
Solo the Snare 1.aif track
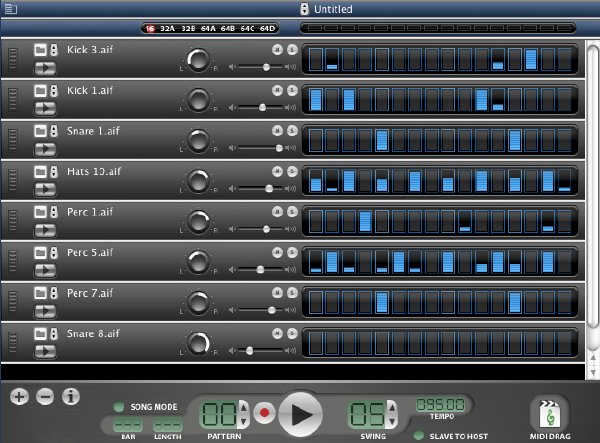292,131
